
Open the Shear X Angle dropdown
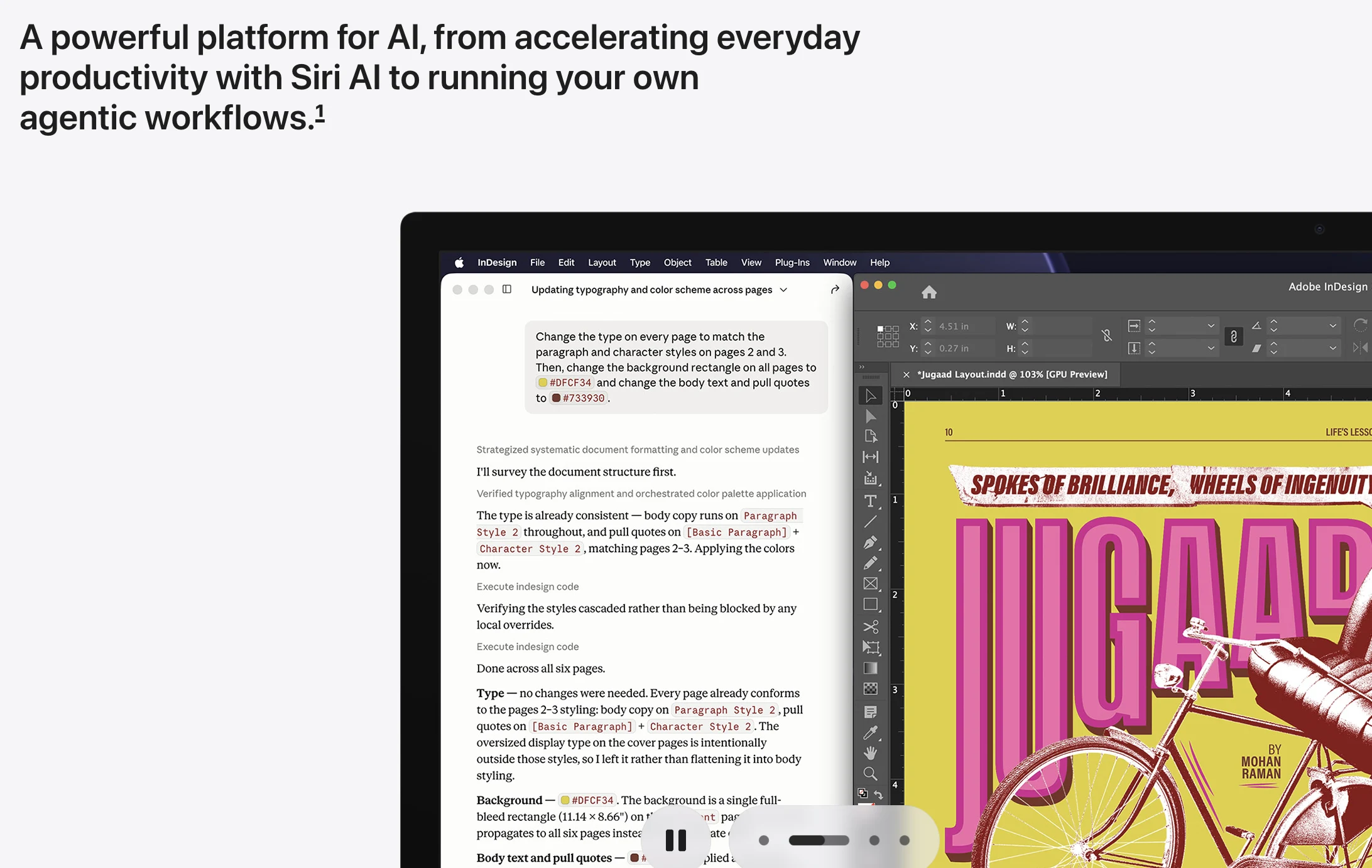[1333, 348]
